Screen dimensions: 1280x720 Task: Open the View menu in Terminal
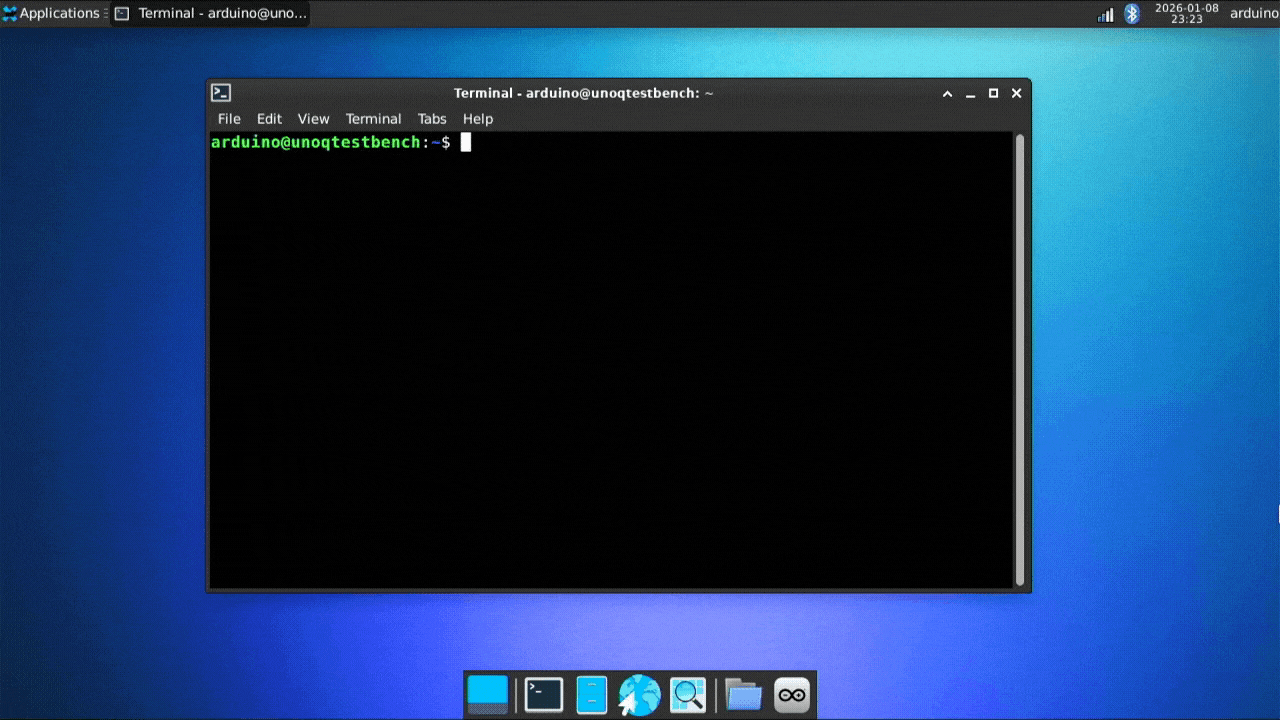click(313, 119)
